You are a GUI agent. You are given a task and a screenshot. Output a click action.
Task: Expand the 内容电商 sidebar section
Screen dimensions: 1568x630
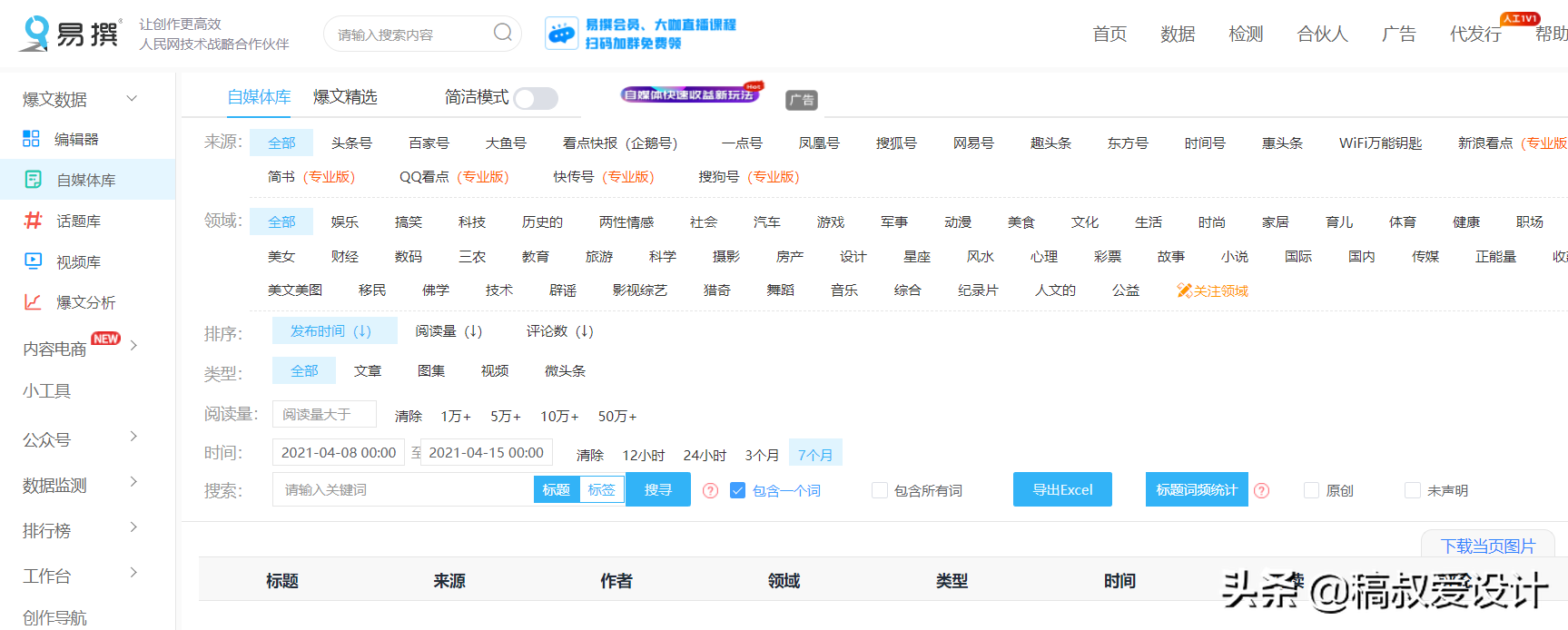point(133,346)
